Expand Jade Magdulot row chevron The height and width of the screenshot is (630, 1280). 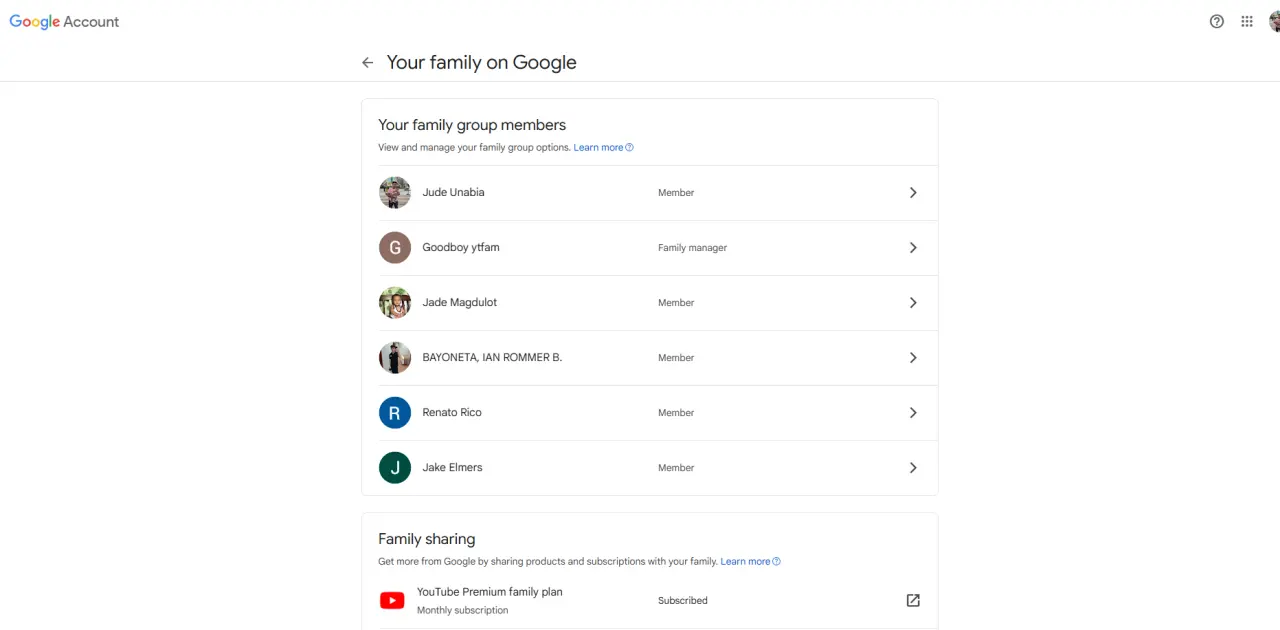[913, 303]
